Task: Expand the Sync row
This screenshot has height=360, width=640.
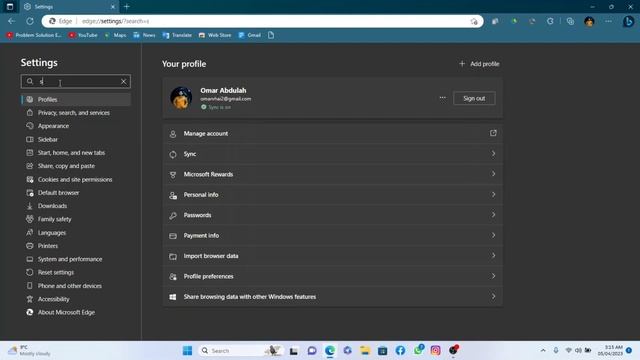Action: [x=332, y=154]
